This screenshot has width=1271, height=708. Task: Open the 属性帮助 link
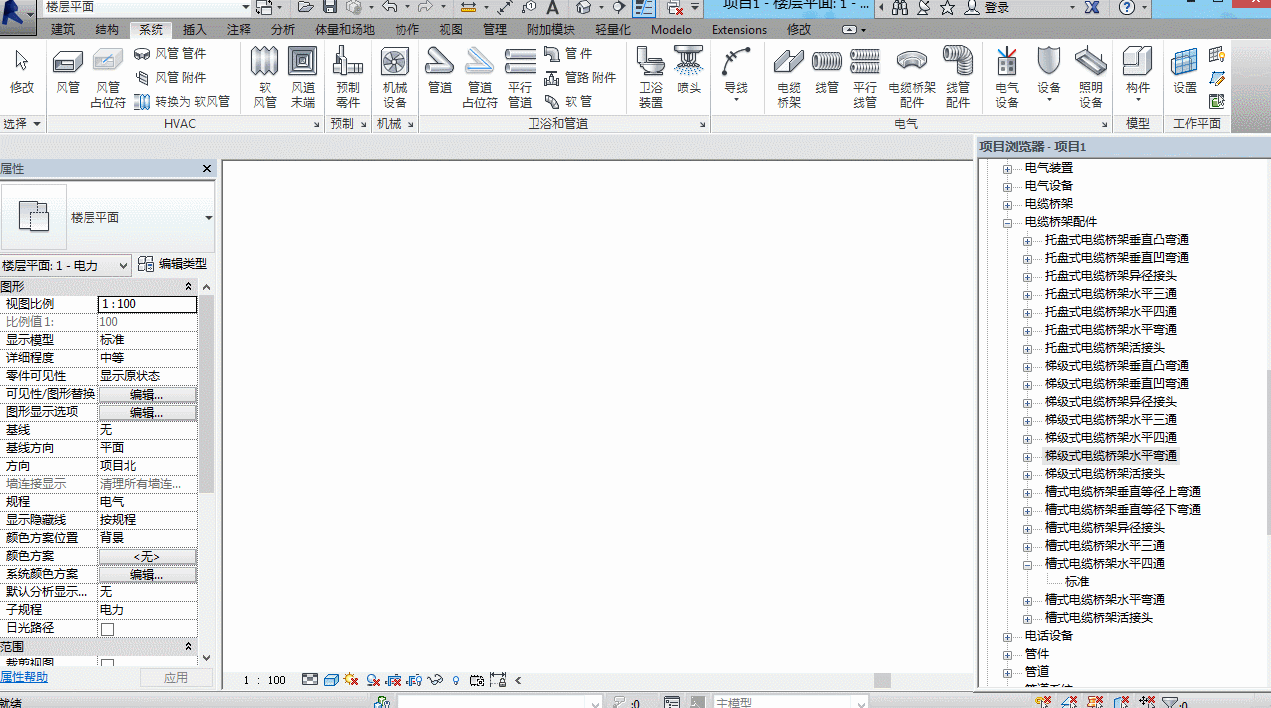tap(24, 677)
